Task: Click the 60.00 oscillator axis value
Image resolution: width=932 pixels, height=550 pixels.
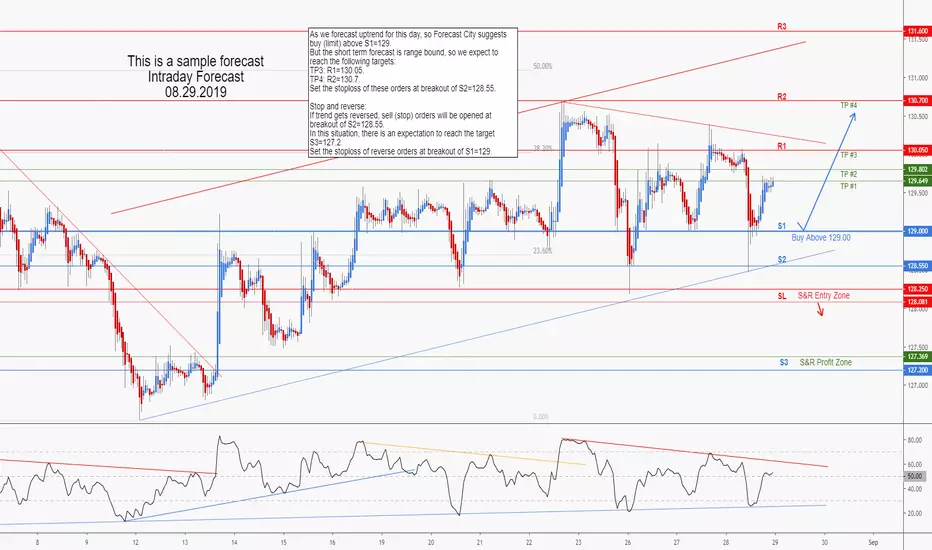Action: 914,464
